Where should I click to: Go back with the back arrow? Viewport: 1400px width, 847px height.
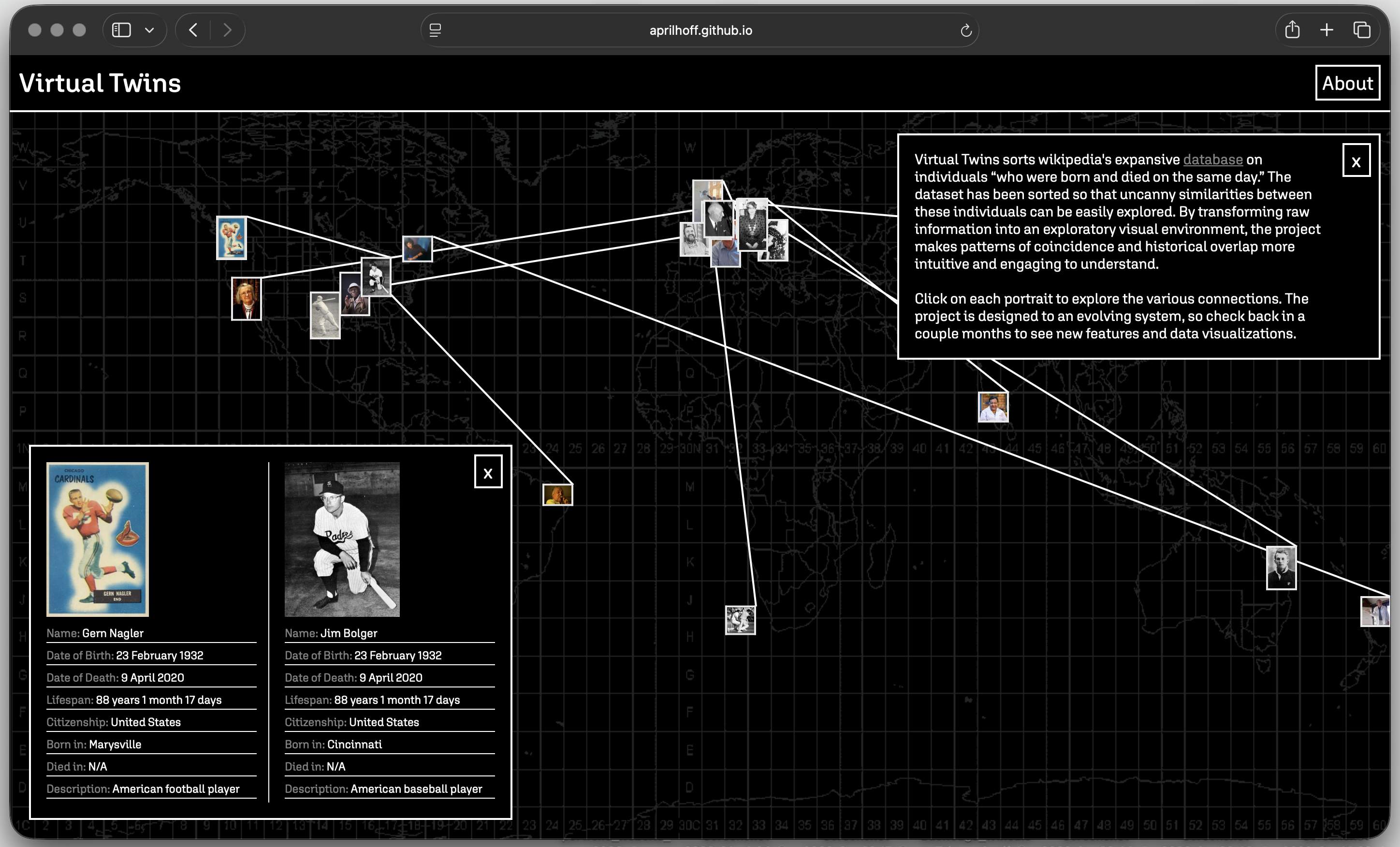click(x=193, y=30)
